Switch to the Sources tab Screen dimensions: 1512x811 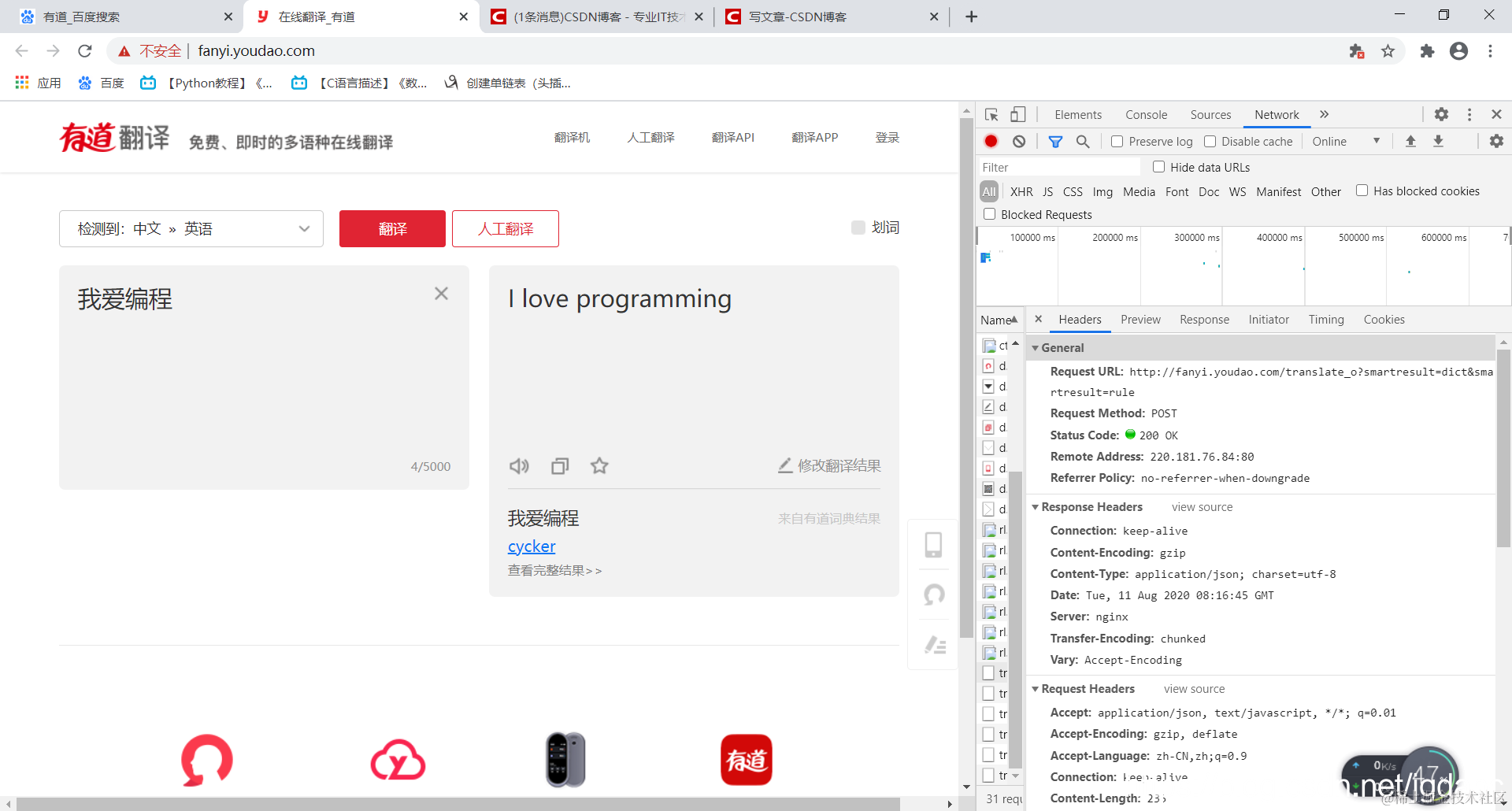pyautogui.click(x=1210, y=115)
